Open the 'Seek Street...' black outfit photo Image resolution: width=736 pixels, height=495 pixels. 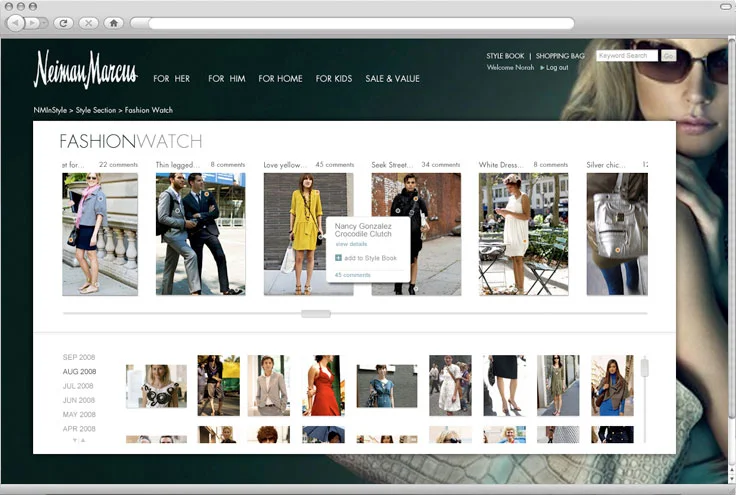coord(416,234)
